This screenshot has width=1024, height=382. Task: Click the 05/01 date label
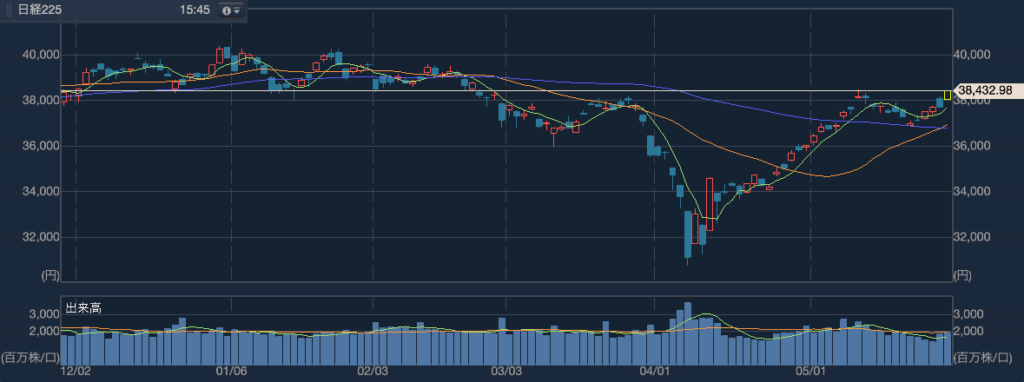[810, 371]
